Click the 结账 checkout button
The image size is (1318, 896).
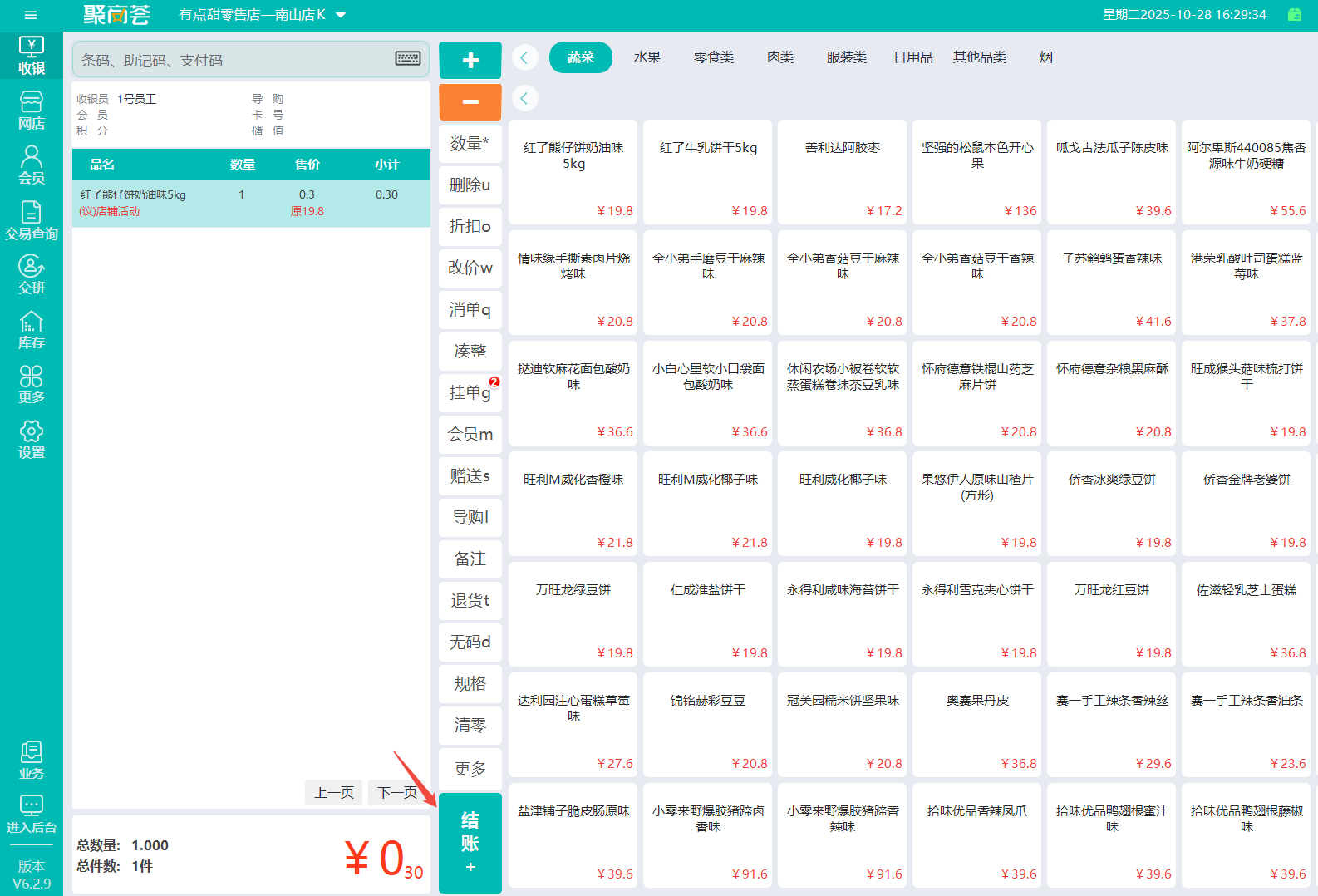point(470,843)
